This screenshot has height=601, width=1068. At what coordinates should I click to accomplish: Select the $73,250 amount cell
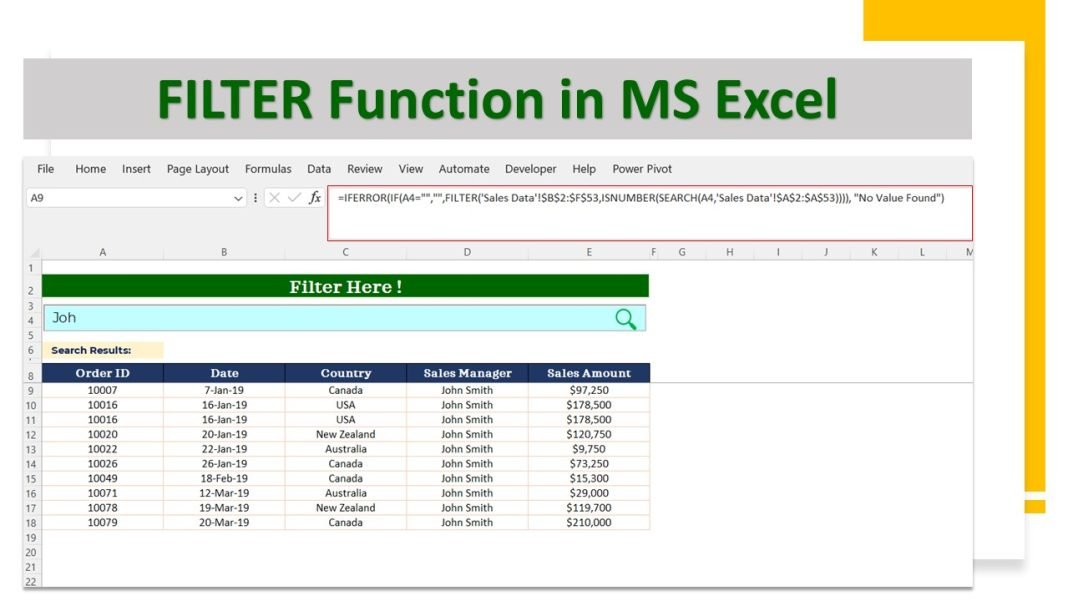(589, 464)
